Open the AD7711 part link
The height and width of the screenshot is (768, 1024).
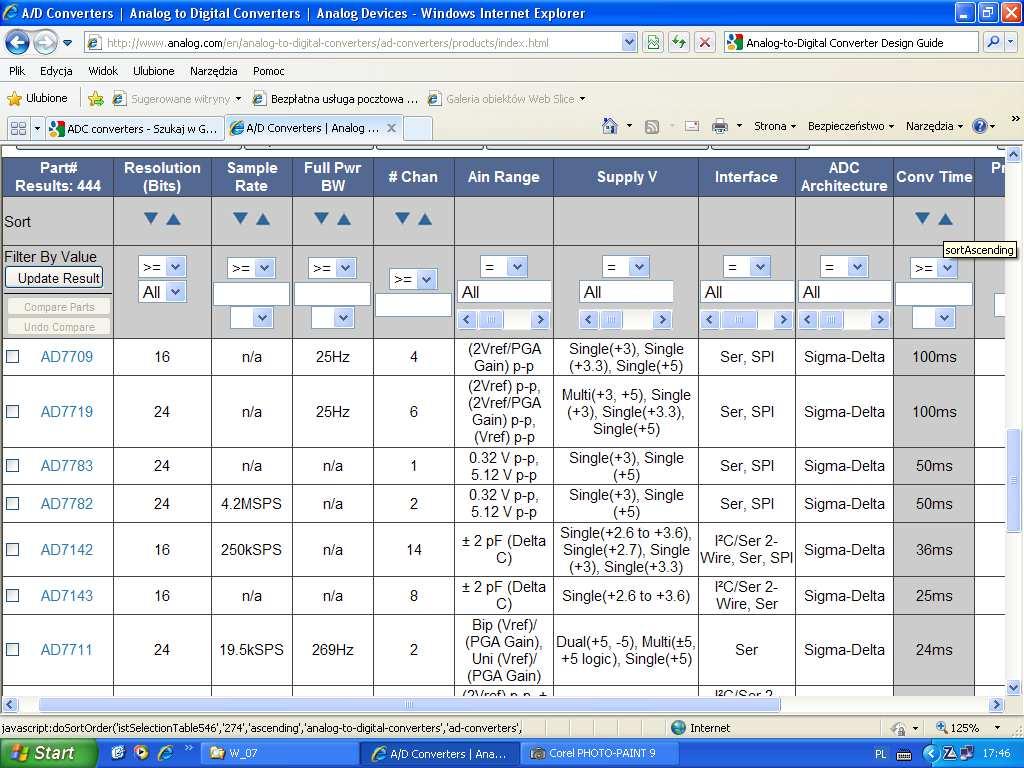[x=67, y=650]
